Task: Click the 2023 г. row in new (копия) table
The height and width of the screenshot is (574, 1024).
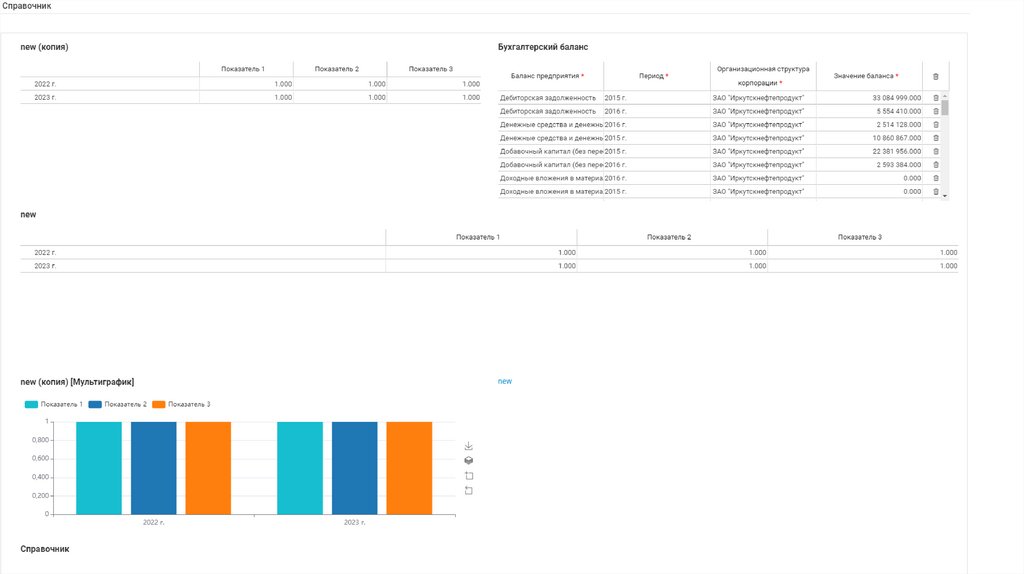Action: (251, 97)
